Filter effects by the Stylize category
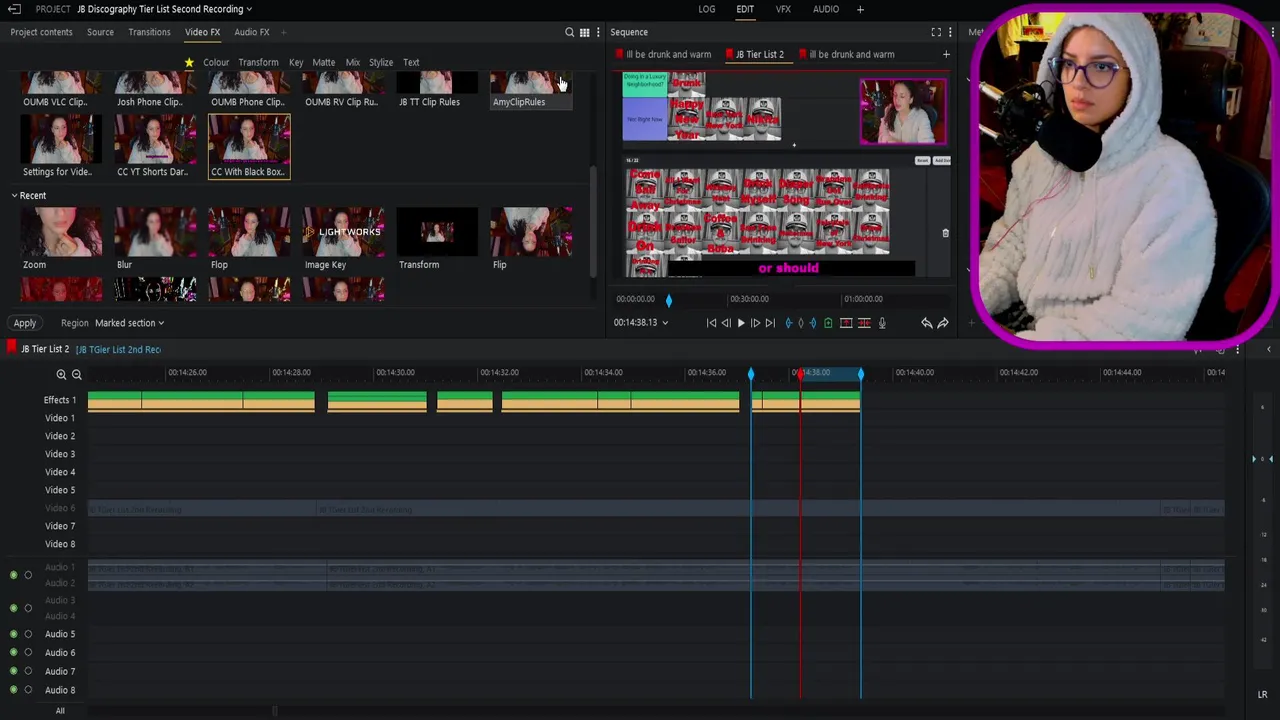Screen dimensions: 1280x720 pyautogui.click(x=381, y=62)
